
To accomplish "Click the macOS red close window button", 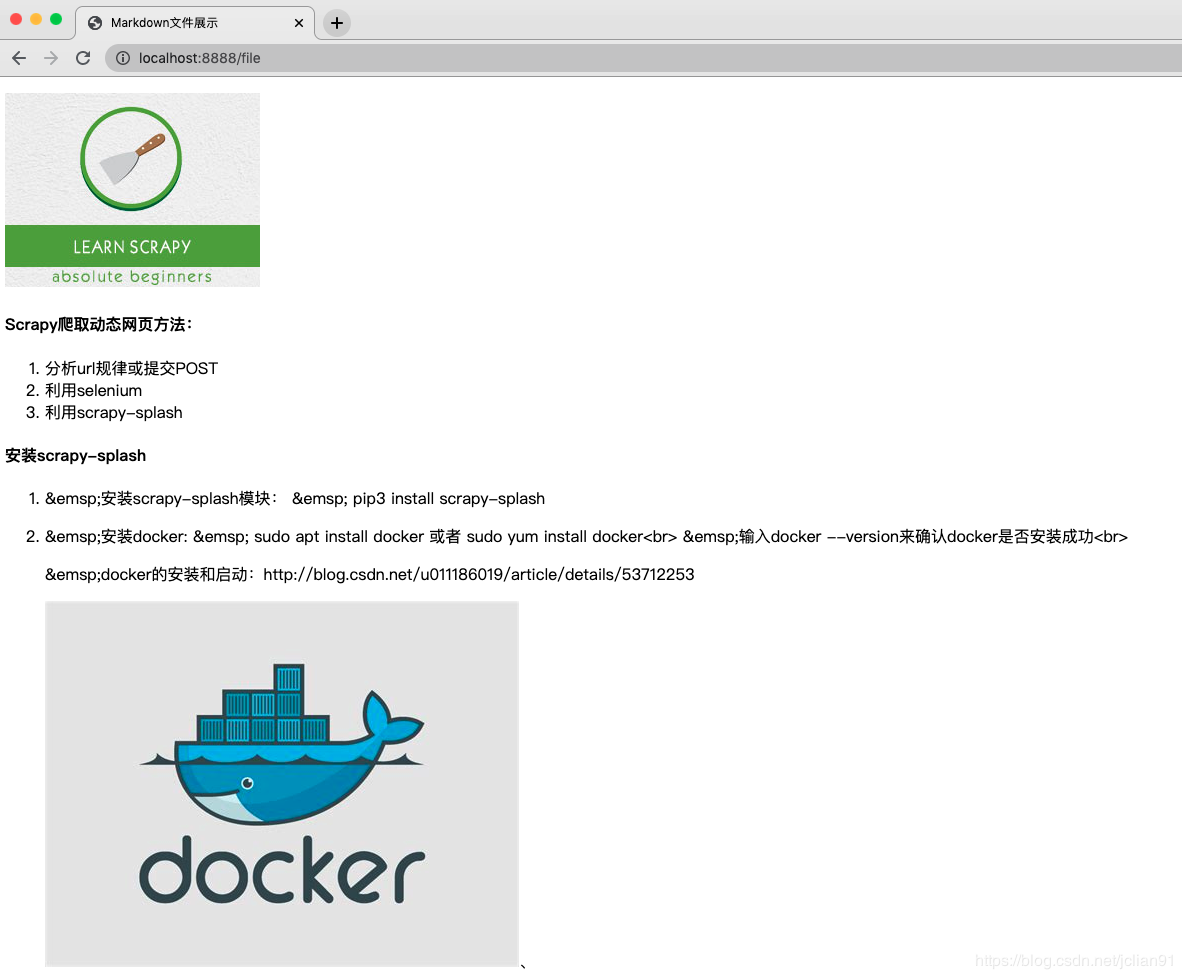I will [16, 19].
